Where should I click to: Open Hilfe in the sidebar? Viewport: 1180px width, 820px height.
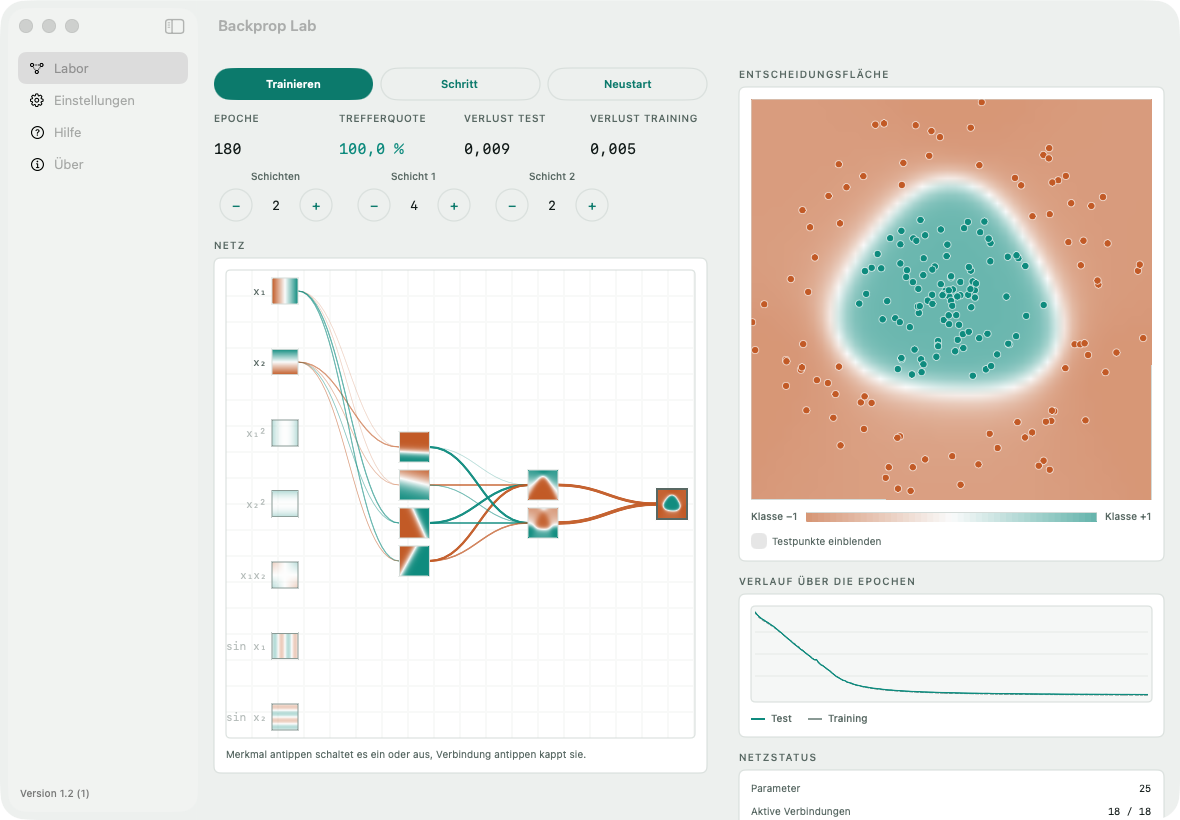pos(103,132)
